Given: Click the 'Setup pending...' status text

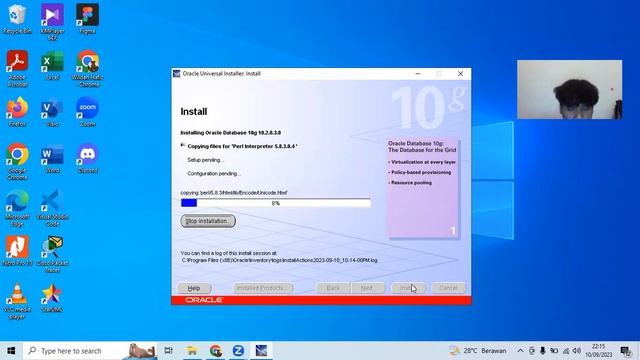Looking at the screenshot, I should click(x=205, y=160).
